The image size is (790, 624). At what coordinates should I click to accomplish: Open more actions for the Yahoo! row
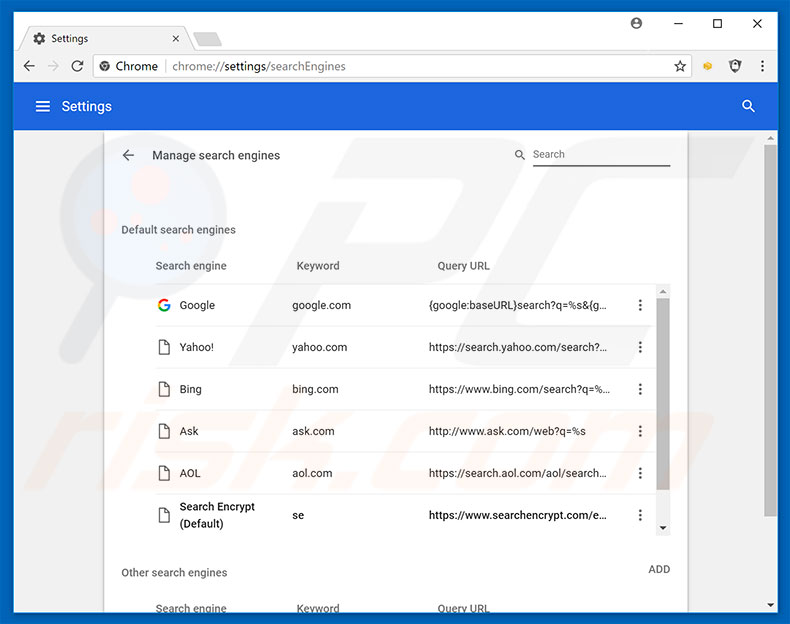(640, 346)
